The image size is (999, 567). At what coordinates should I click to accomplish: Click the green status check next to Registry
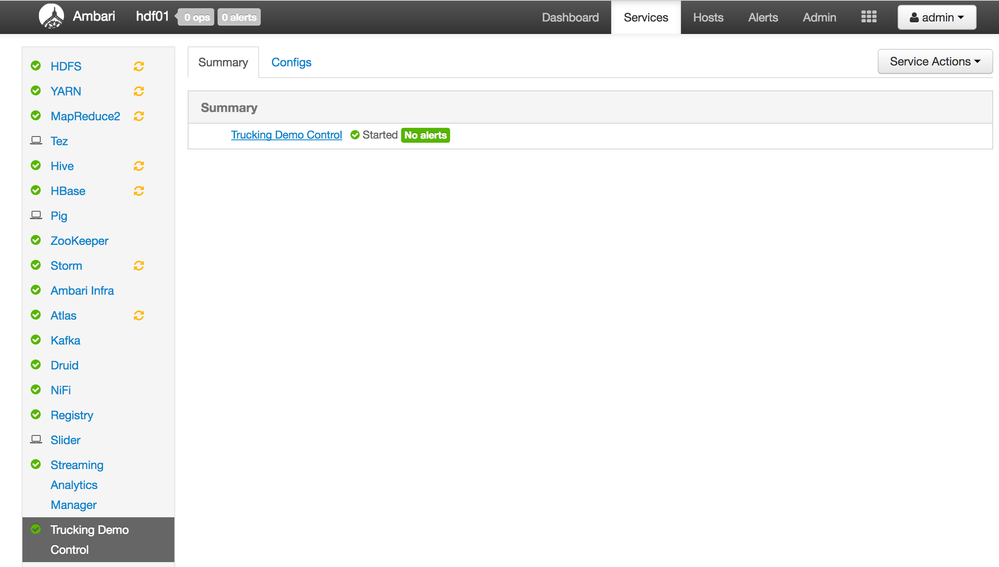(x=36, y=414)
